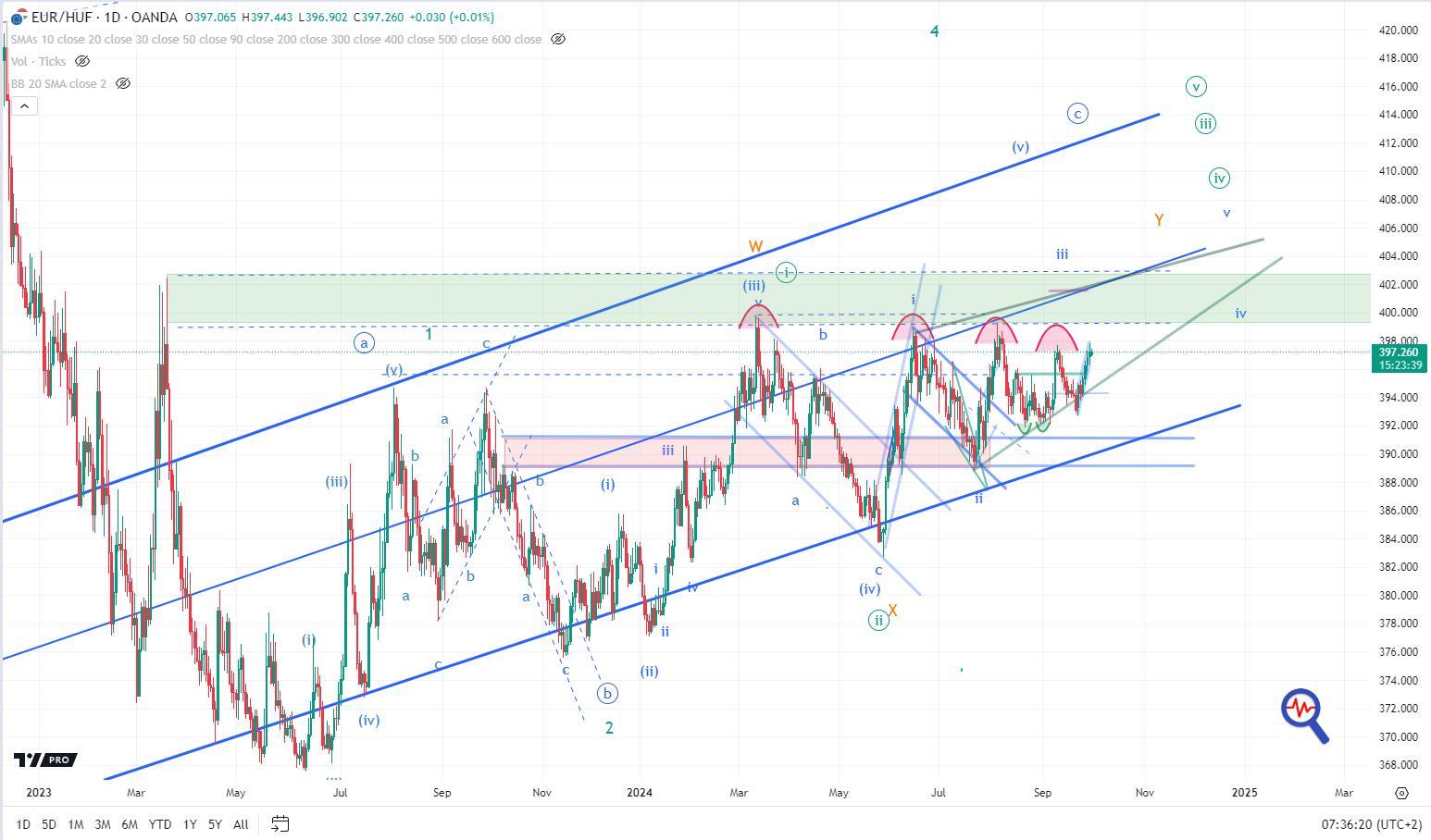1431x840 pixels.
Task: Select the All time range
Action: point(241,823)
